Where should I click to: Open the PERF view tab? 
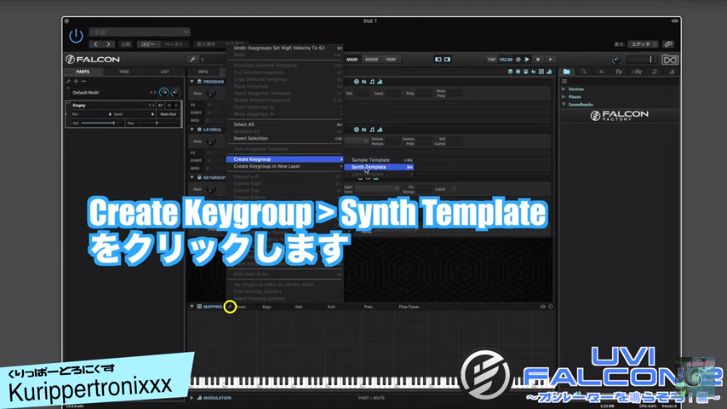coord(391,59)
